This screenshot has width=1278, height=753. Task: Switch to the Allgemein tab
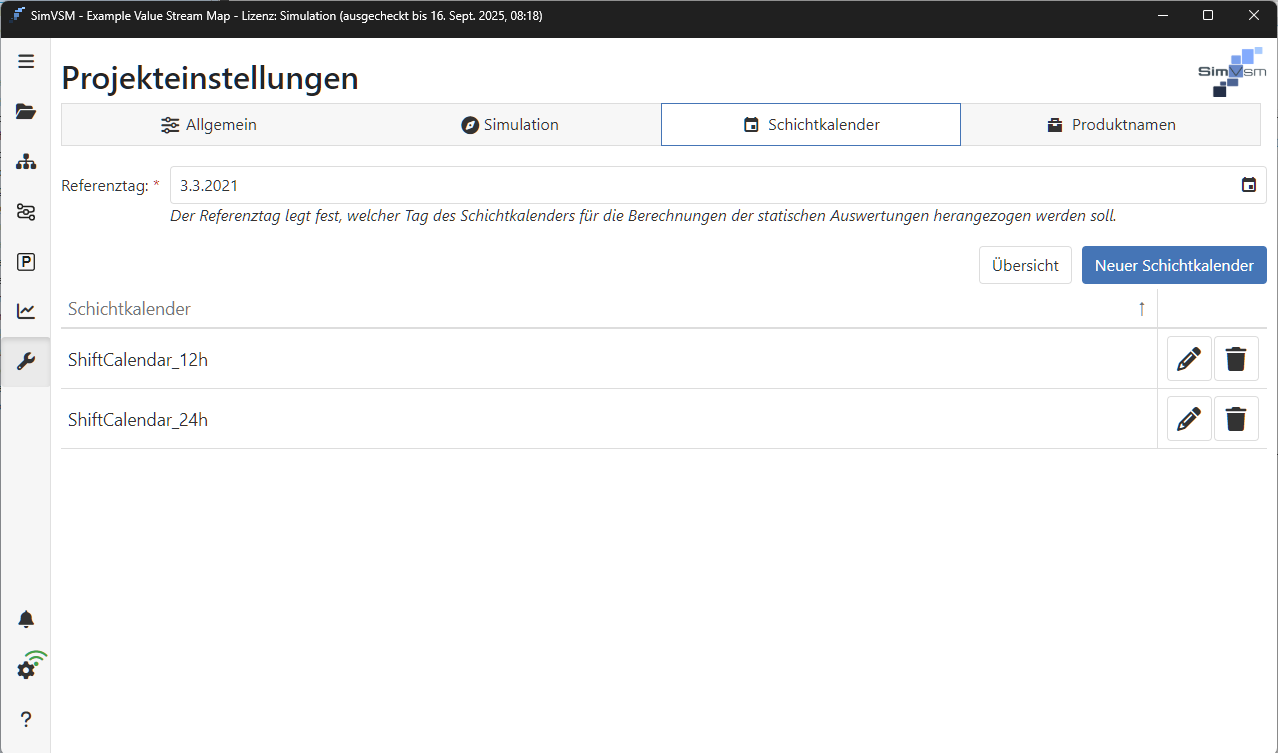208,124
